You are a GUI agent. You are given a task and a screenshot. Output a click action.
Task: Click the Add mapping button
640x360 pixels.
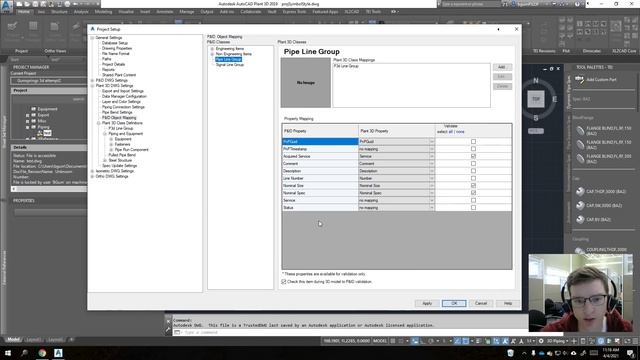[502, 67]
